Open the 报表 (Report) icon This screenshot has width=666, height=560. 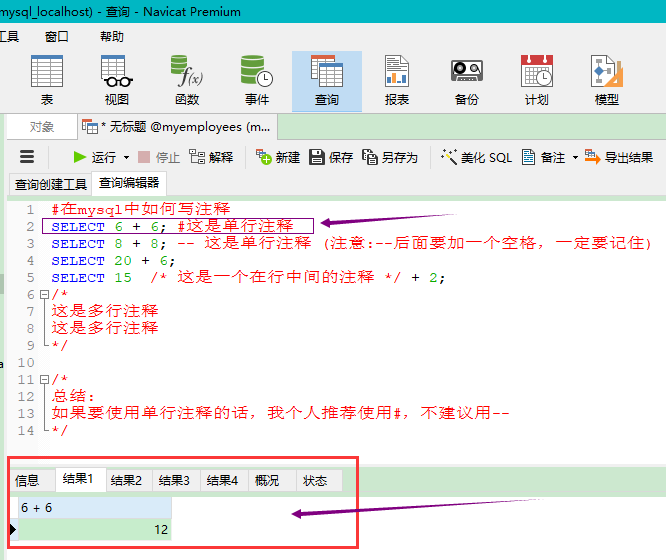[x=397, y=81]
